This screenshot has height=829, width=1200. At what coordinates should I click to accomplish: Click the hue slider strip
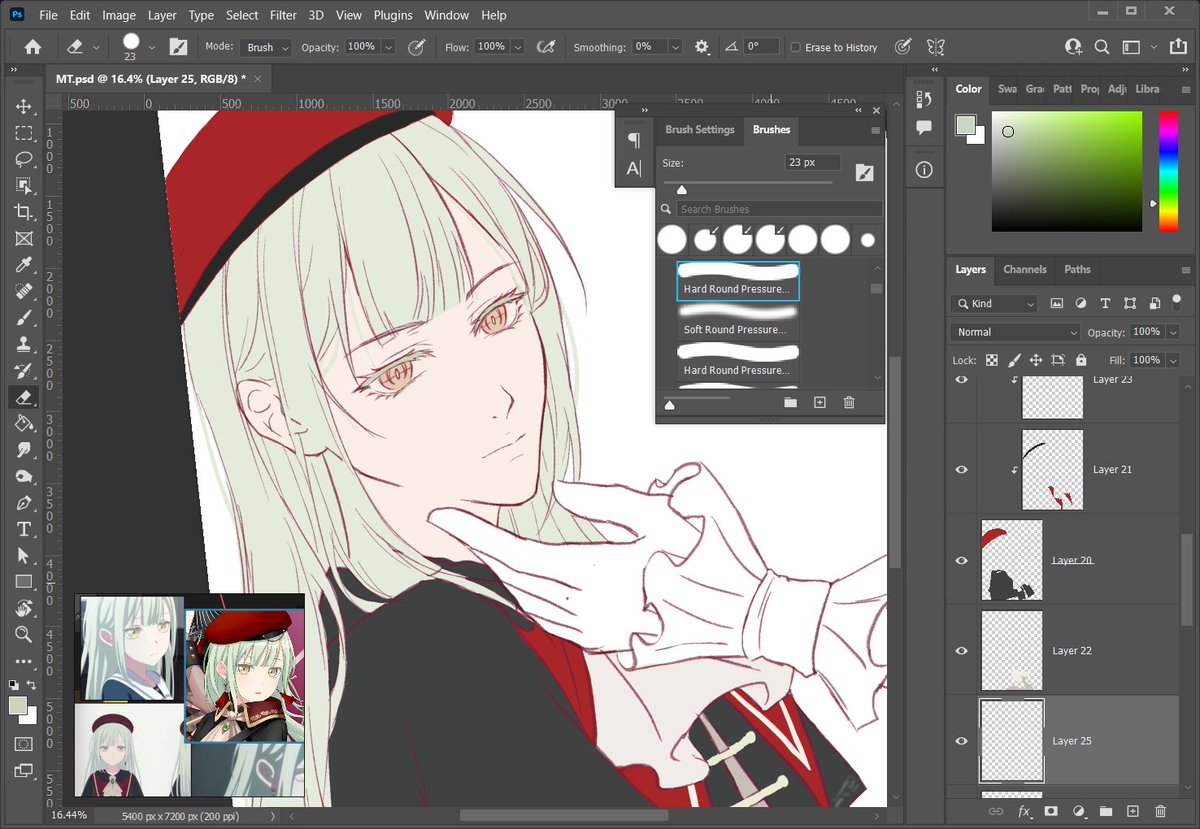point(1168,171)
